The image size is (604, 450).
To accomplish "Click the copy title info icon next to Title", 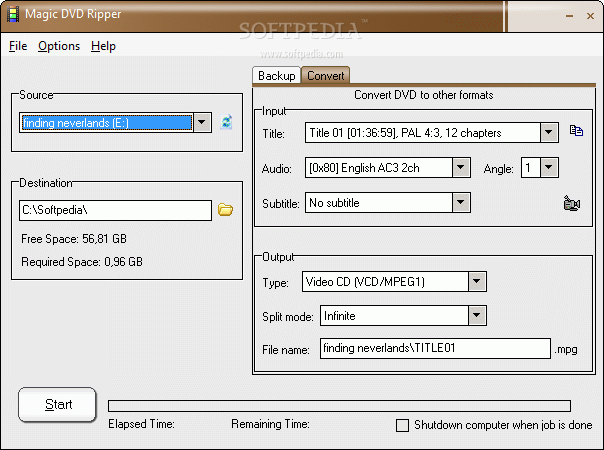I will [576, 131].
